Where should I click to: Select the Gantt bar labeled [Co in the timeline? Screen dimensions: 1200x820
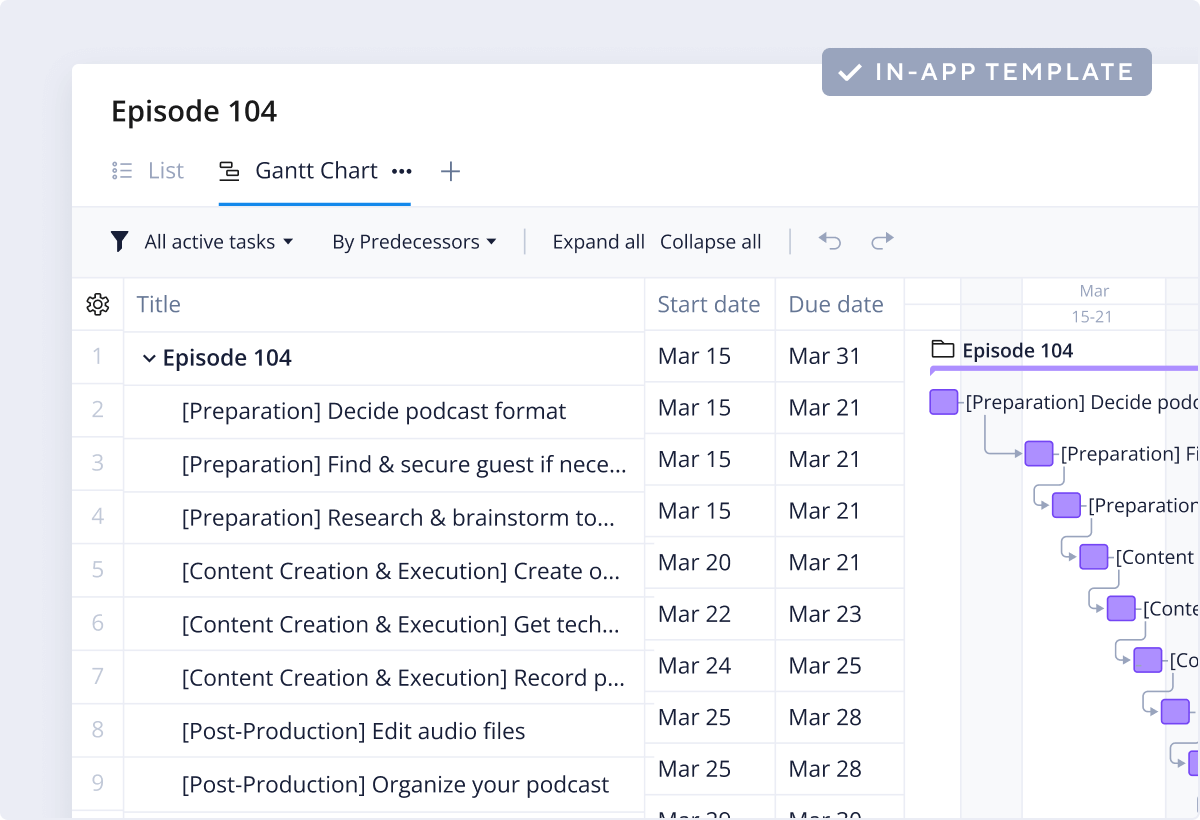pyautogui.click(x=1148, y=660)
